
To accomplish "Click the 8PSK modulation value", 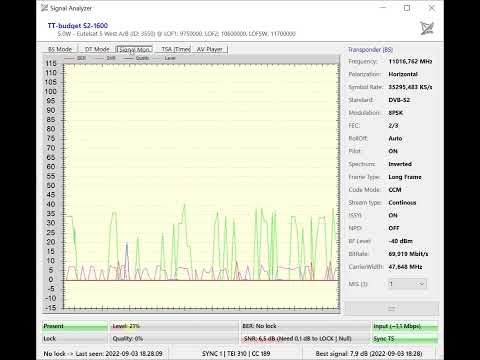I will [396, 113].
